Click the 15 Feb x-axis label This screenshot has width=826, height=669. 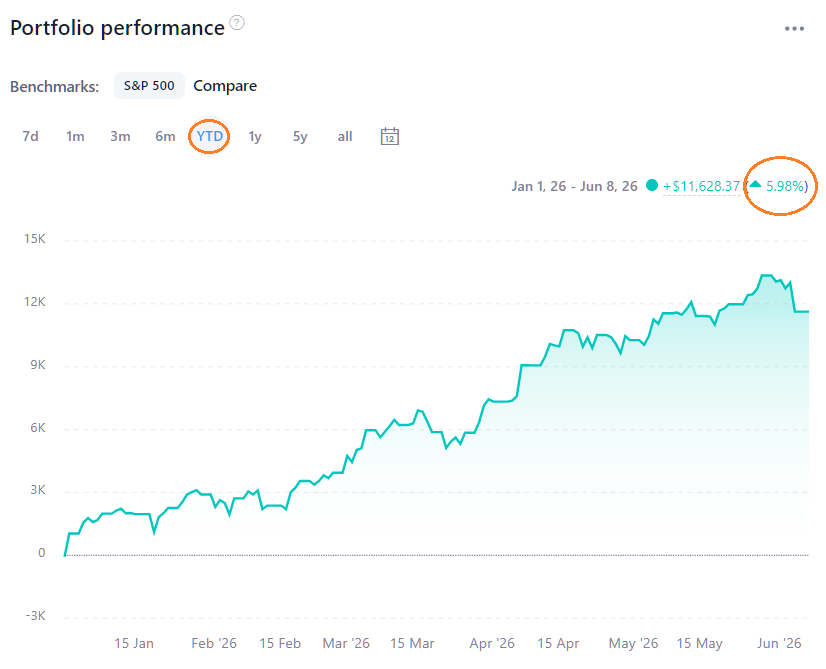coord(280,643)
